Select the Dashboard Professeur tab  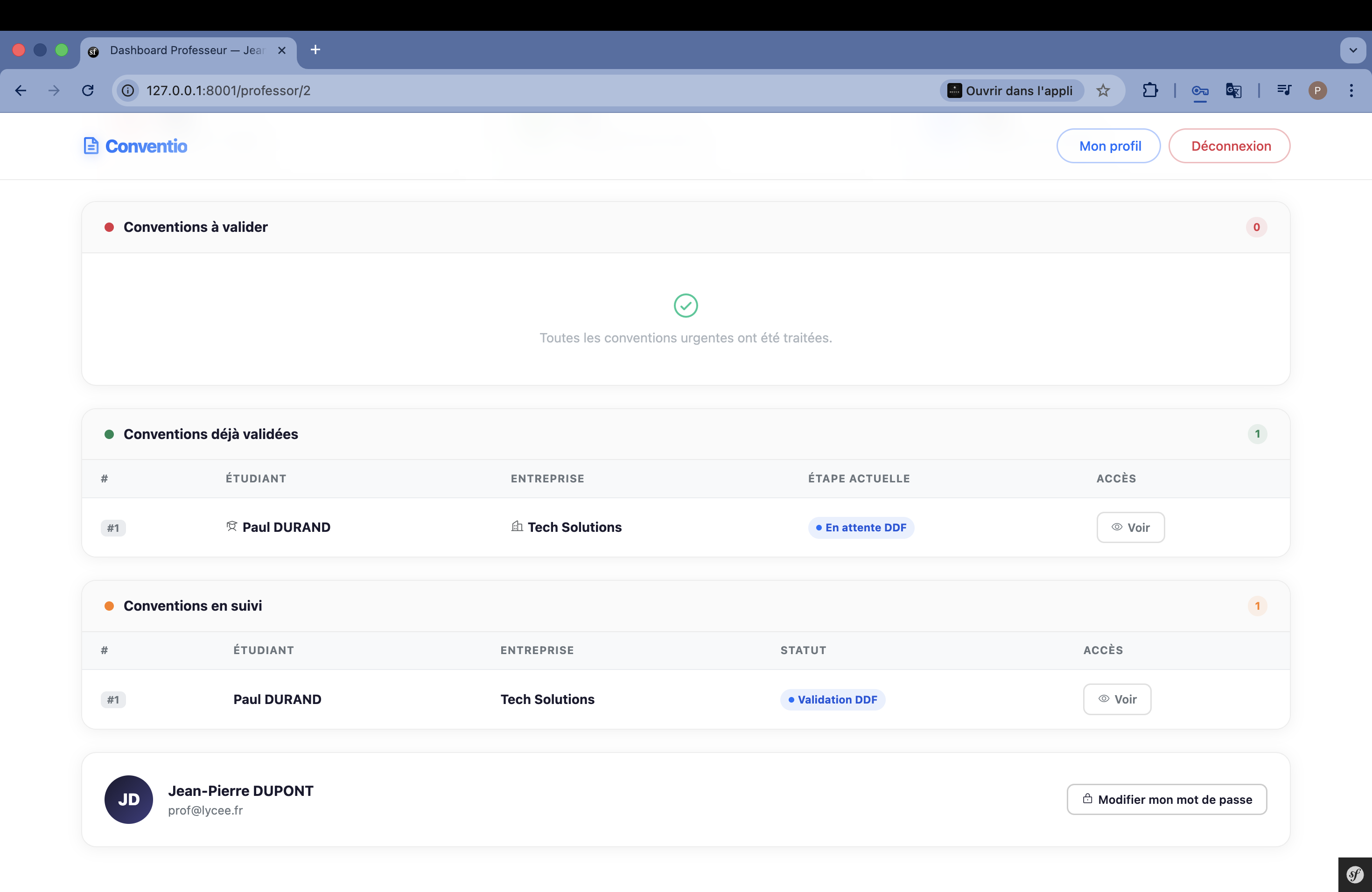184,50
